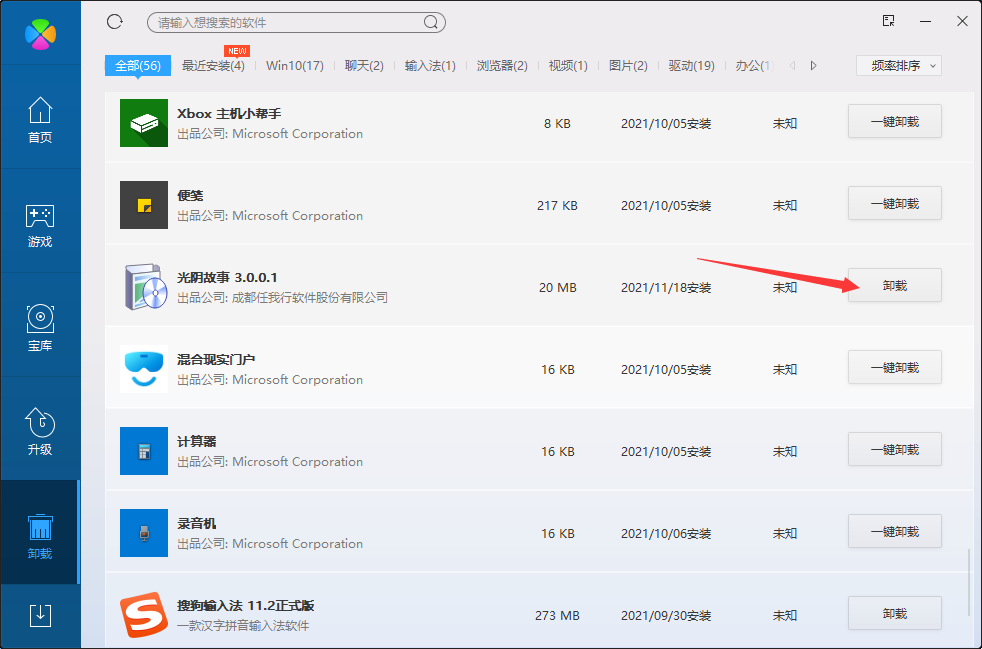Switch to 聊天(2) tab
Image resolution: width=982 pixels, height=649 pixels.
364,66
